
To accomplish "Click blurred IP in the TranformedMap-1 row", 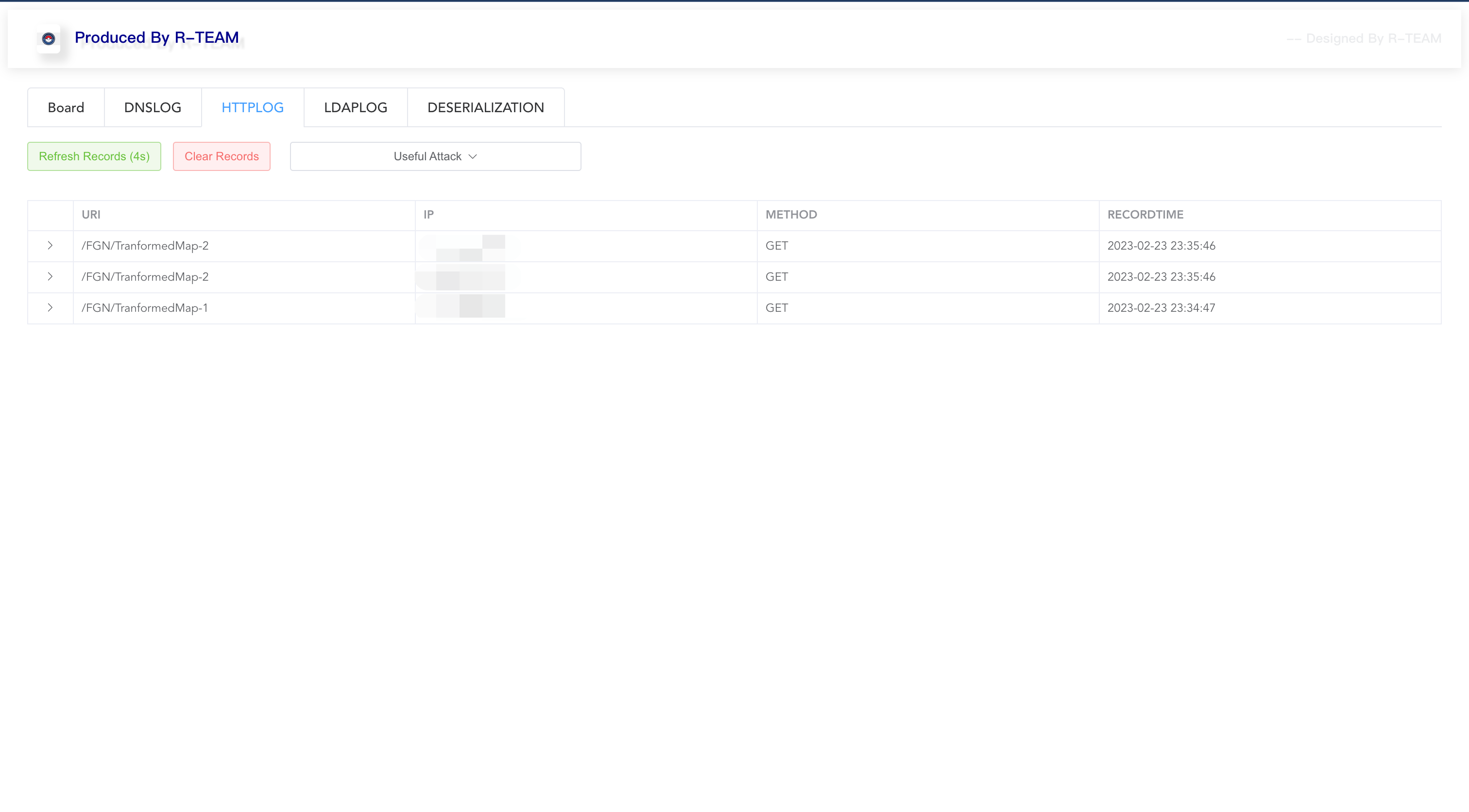I will [461, 306].
